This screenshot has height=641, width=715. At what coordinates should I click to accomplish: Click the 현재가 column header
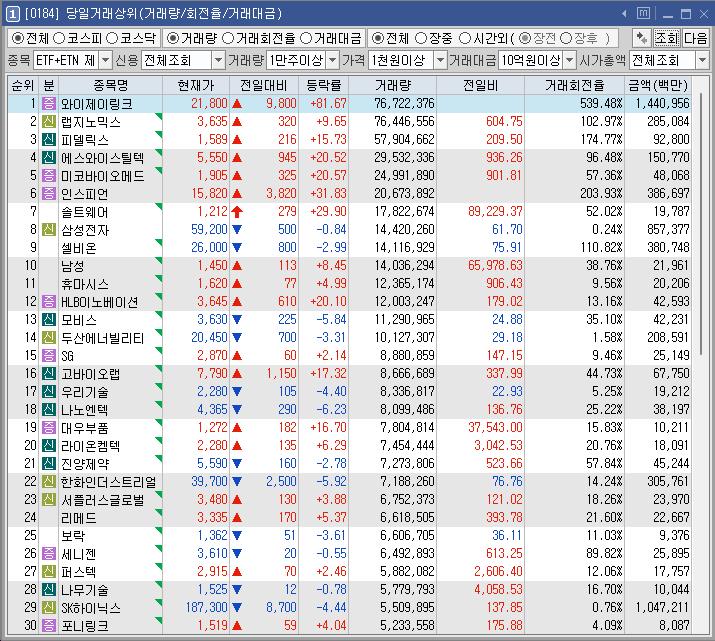[x=196, y=85]
